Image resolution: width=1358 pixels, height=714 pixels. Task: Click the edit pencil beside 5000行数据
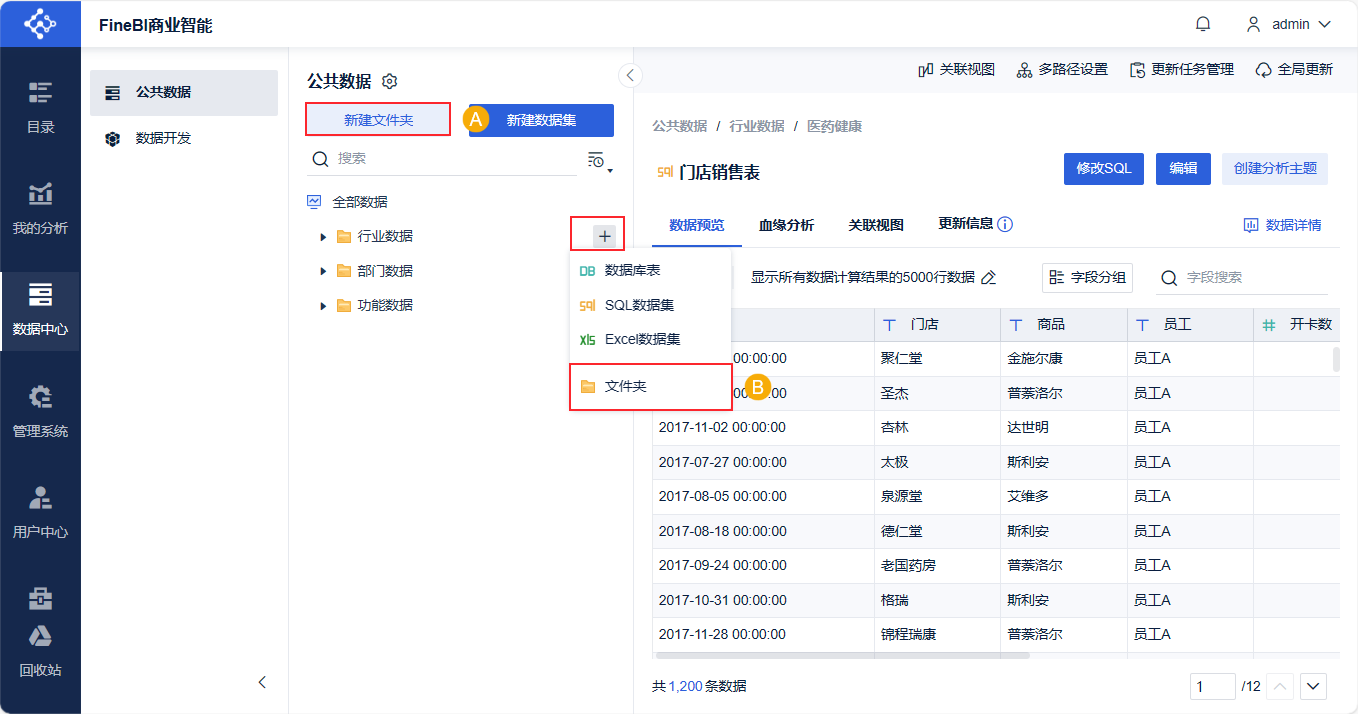[989, 278]
